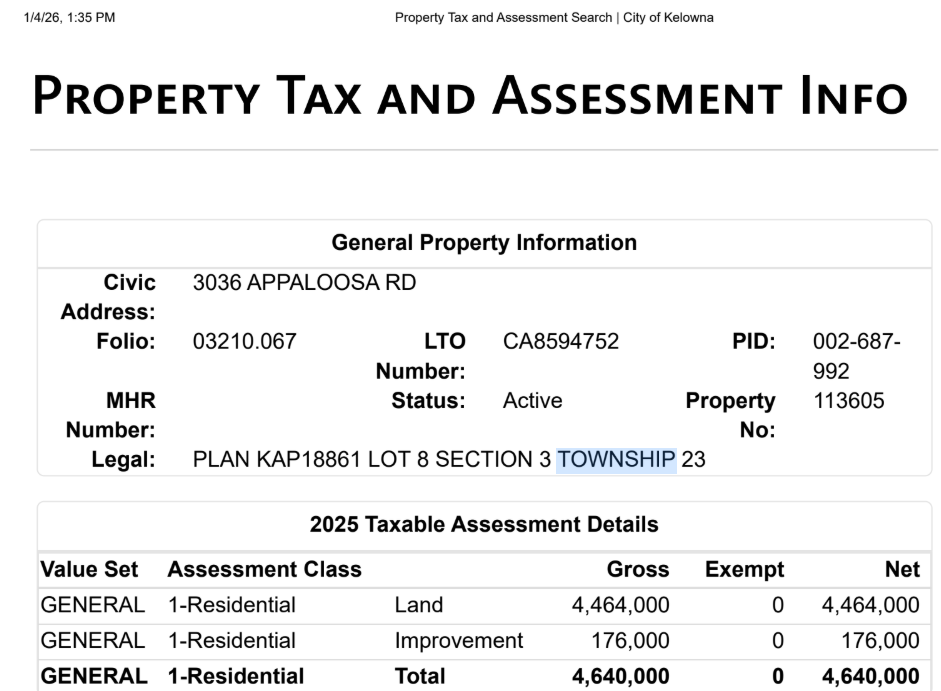Click the folio number 03210.067
941x691 pixels.
point(244,342)
